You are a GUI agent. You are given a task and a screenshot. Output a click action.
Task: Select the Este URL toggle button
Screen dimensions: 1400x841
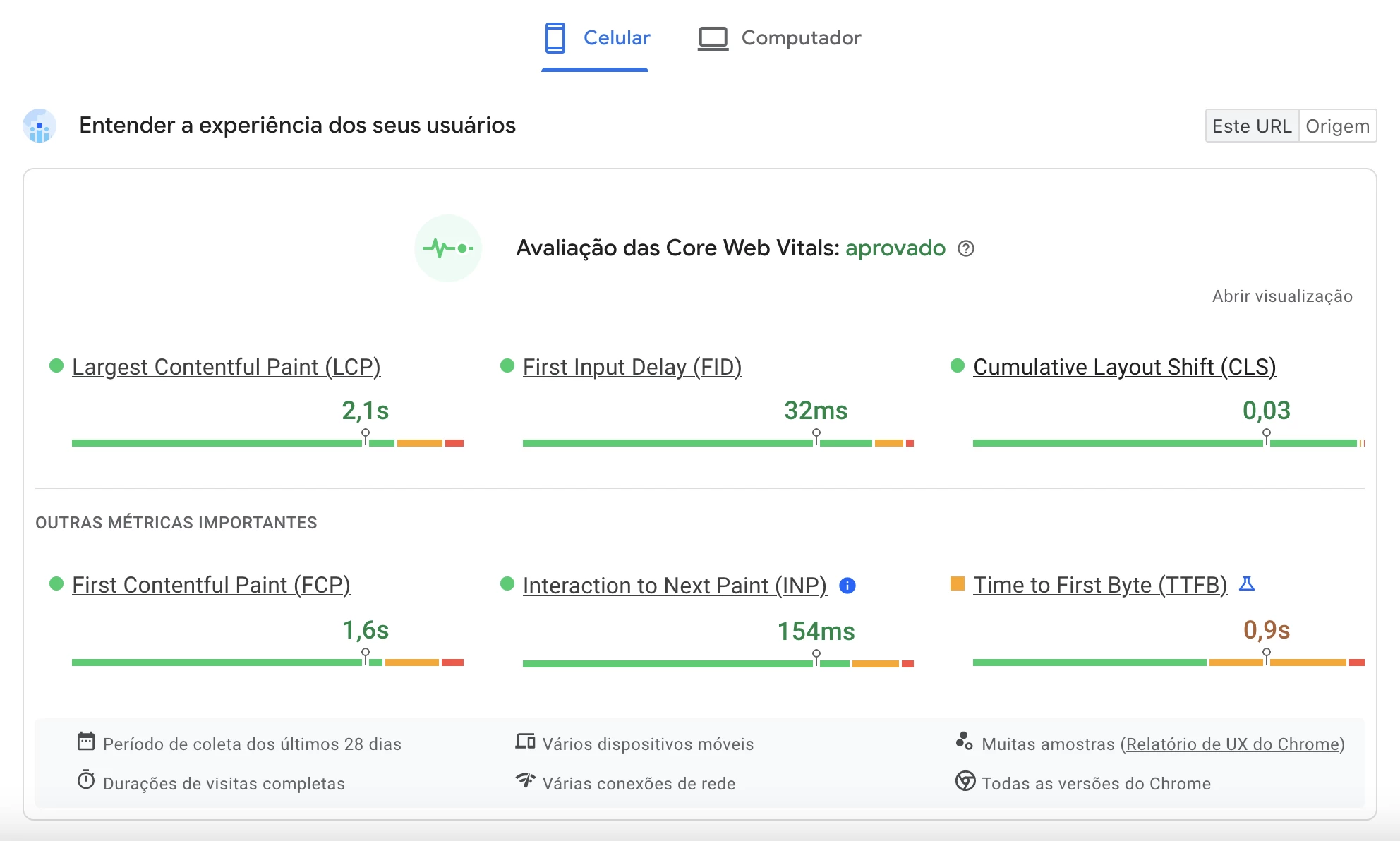(x=1252, y=126)
